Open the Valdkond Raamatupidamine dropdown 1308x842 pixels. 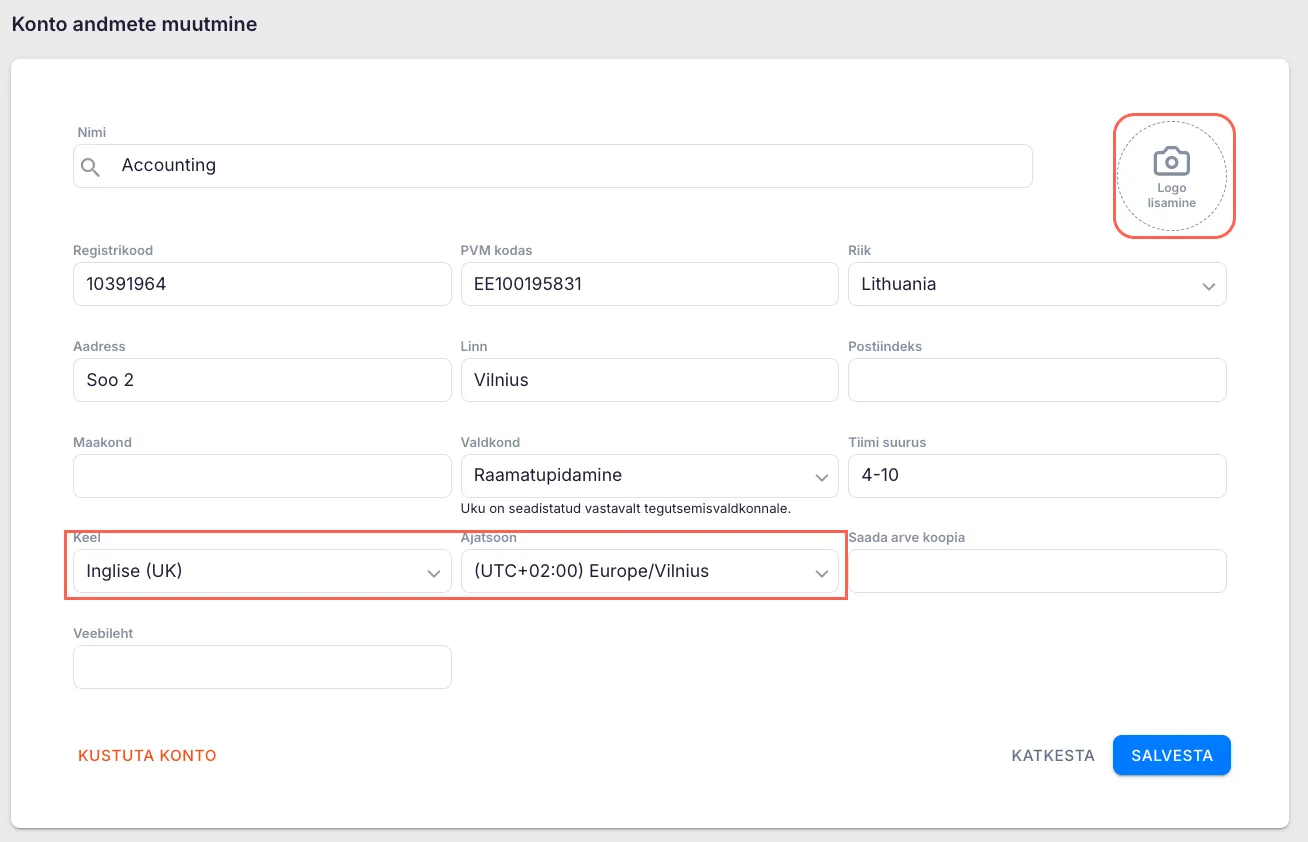[x=648, y=476]
